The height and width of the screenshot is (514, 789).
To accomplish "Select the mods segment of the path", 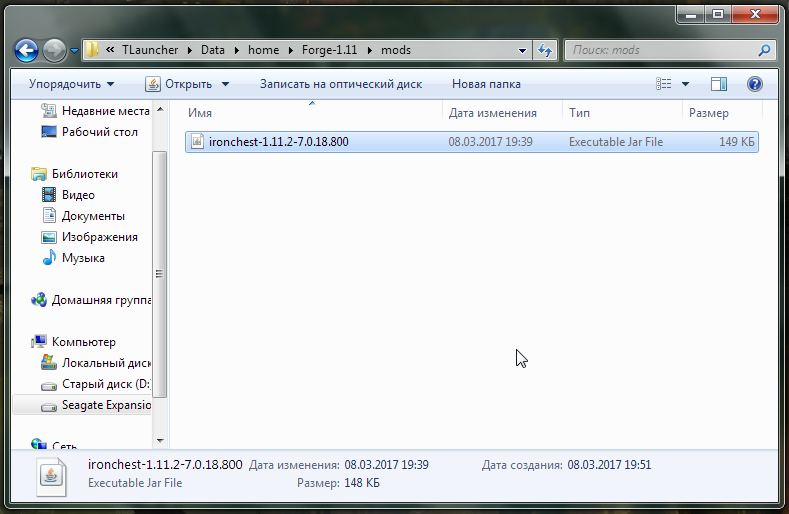I will pyautogui.click(x=396, y=50).
